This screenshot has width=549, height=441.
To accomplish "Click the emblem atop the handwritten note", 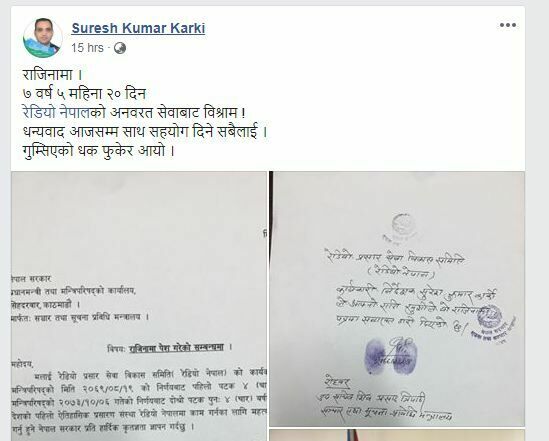I will (403, 226).
